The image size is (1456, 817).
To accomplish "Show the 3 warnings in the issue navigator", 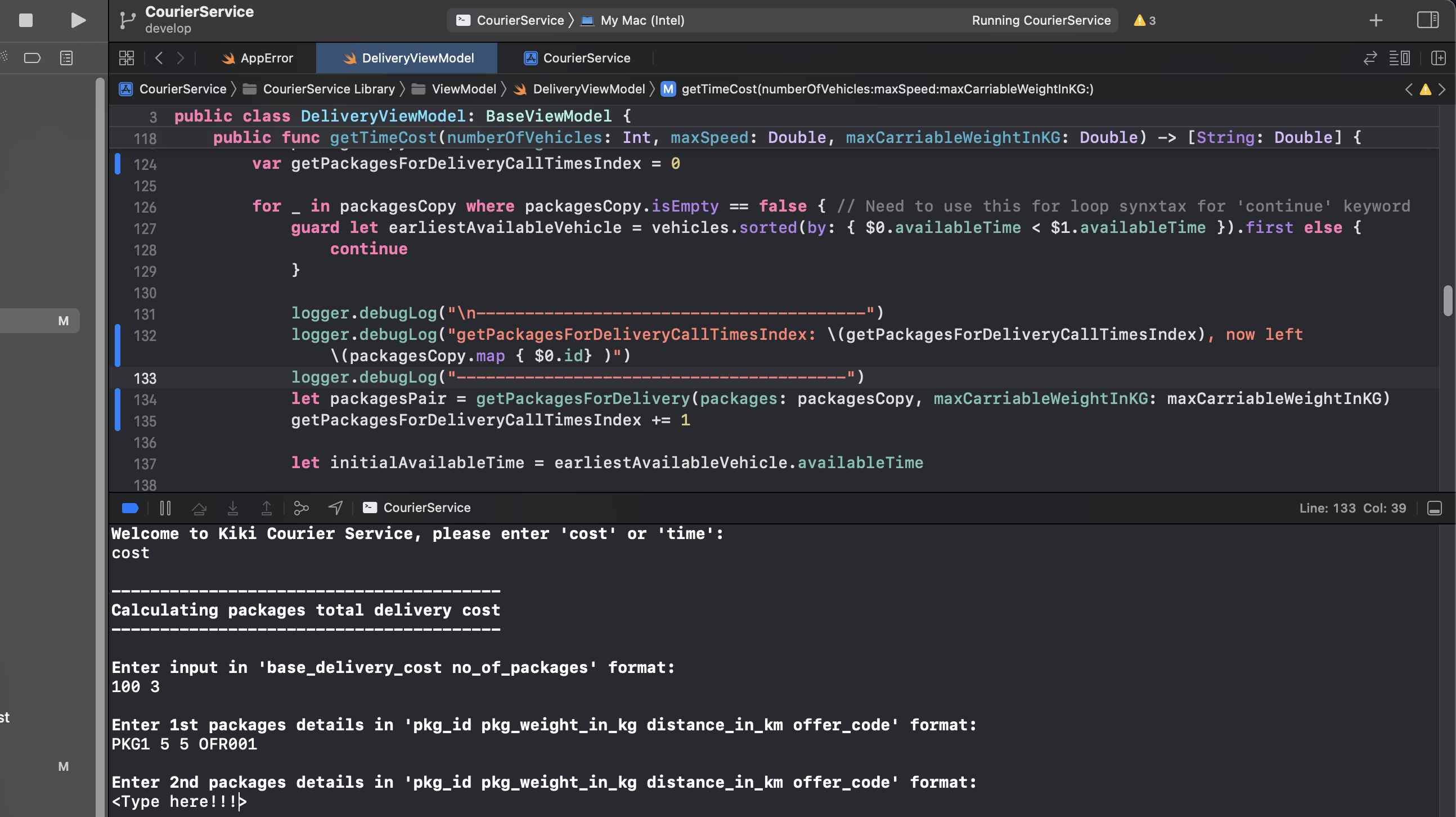I will (1143, 20).
